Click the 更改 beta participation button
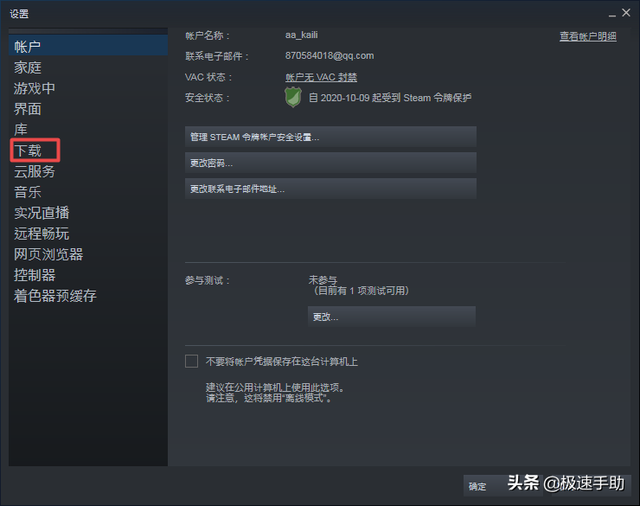The image size is (640, 506). coord(392,317)
